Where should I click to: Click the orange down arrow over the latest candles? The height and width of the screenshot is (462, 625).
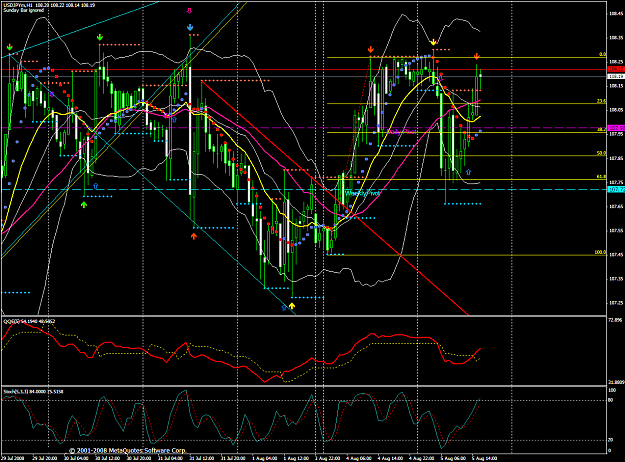[476, 57]
